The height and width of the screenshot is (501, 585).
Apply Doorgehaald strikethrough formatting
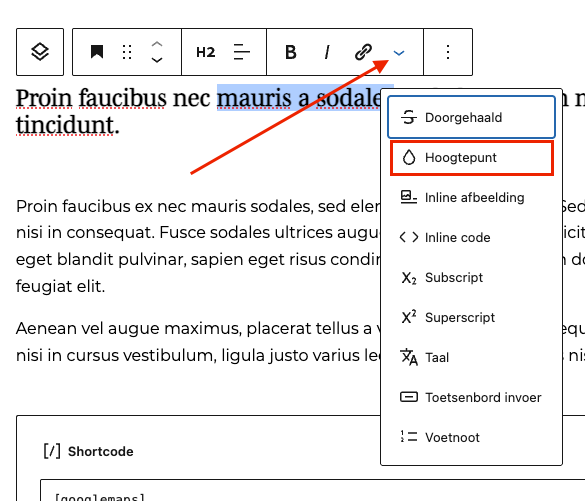(472, 118)
